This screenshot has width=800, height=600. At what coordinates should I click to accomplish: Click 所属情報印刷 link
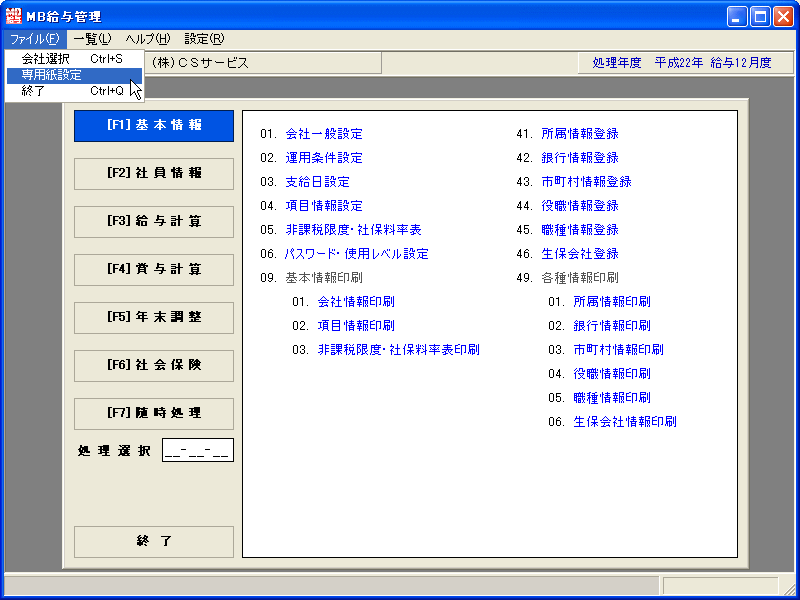[x=612, y=302]
